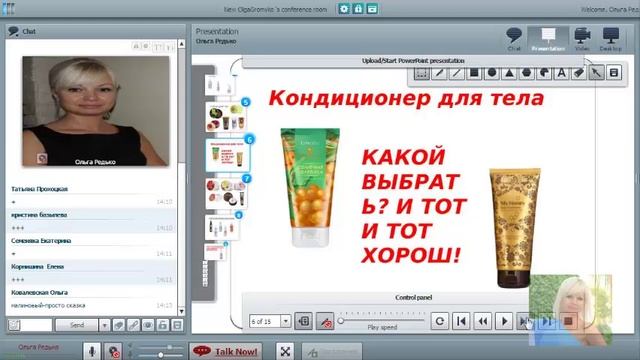Open the dropdown arrow beside Send
640x360 pixels.
tap(104, 325)
